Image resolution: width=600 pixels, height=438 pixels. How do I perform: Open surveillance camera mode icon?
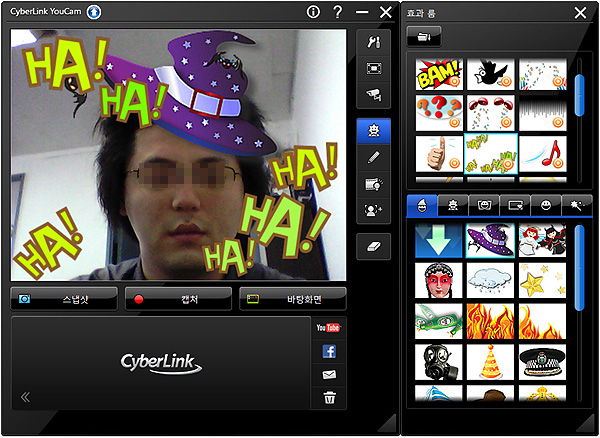click(373, 94)
